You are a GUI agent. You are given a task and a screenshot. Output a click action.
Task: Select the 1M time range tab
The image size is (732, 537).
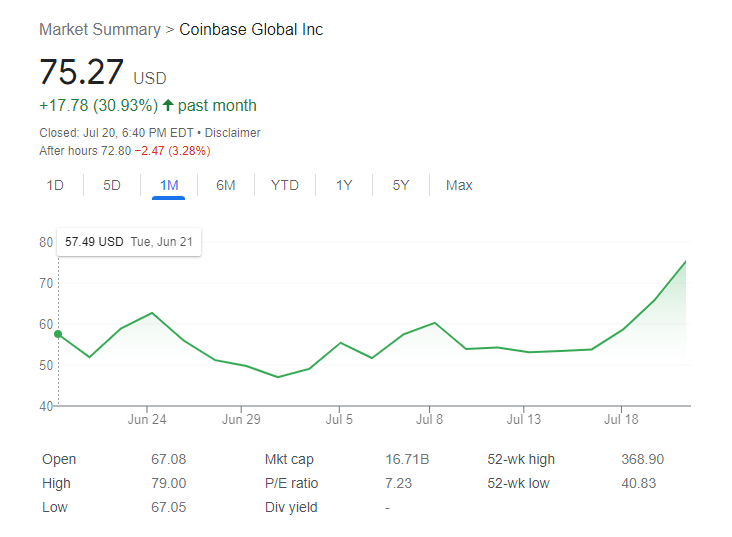(169, 185)
